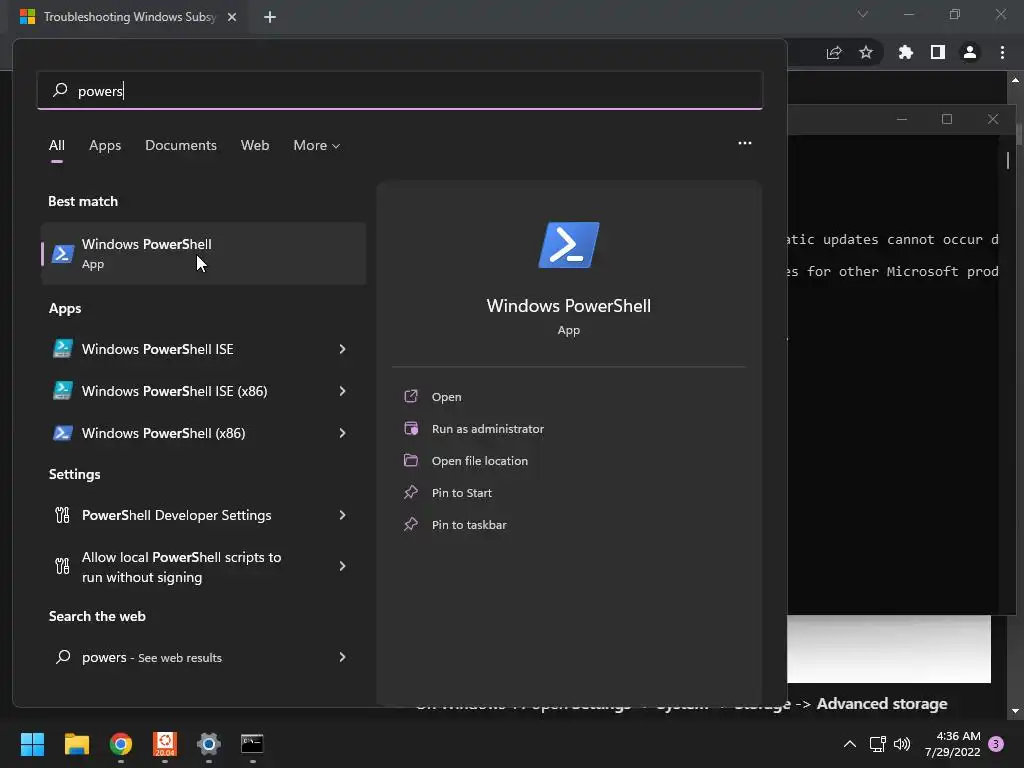This screenshot has width=1024, height=768.
Task: Select the All search filter tab
Action: click(57, 145)
